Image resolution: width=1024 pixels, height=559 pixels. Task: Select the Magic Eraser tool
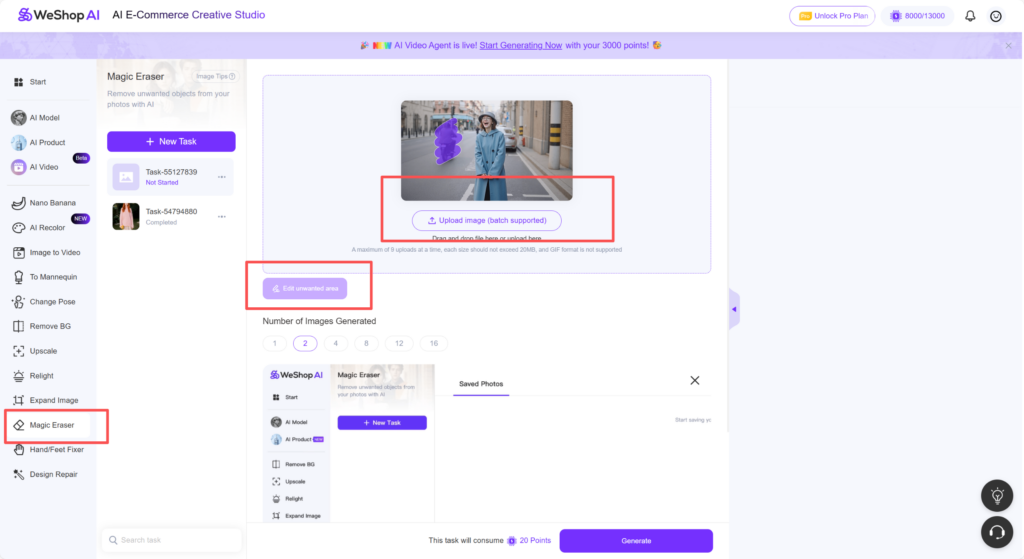[49, 425]
